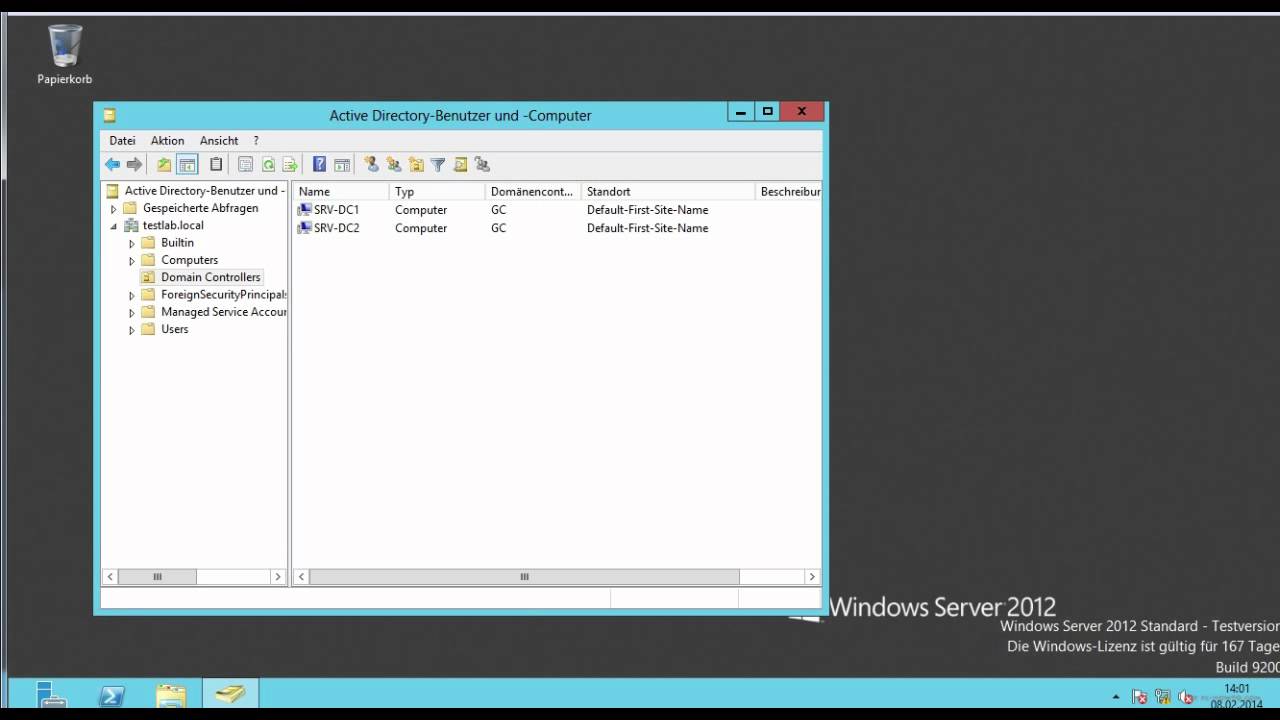Screen dimensions: 1280x720
Task: Sort by the Standort column header
Action: point(668,191)
